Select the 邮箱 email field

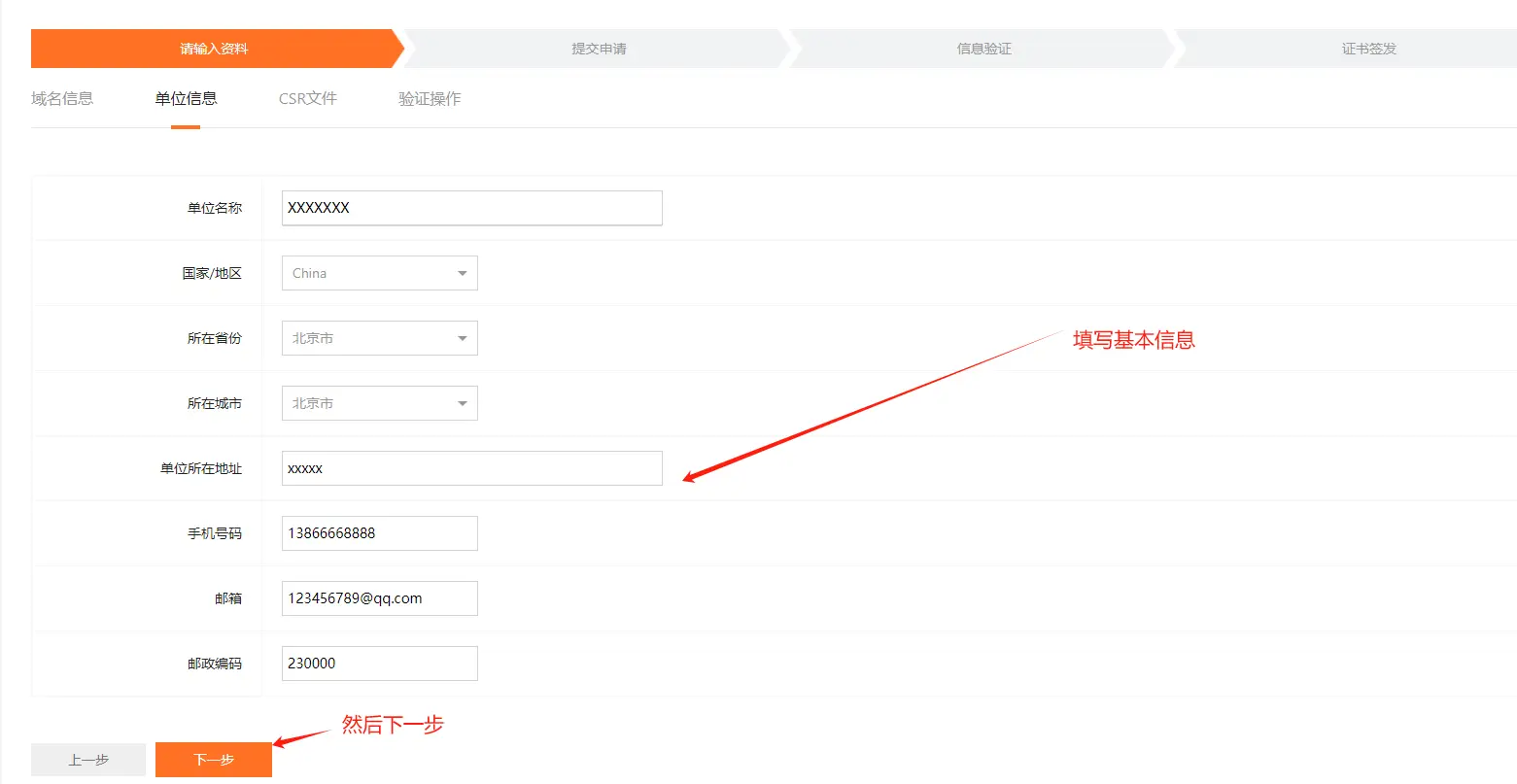(x=379, y=598)
